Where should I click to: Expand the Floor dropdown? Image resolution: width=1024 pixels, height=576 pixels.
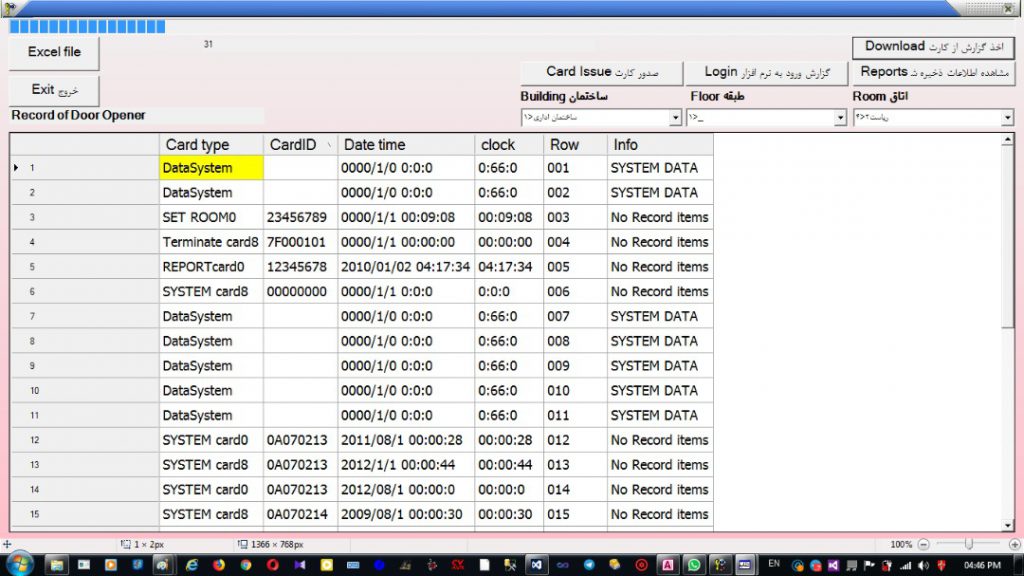pos(840,118)
